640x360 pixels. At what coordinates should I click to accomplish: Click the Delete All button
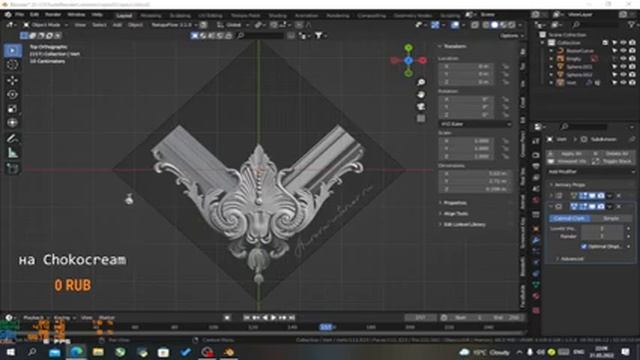pyautogui.click(x=613, y=154)
